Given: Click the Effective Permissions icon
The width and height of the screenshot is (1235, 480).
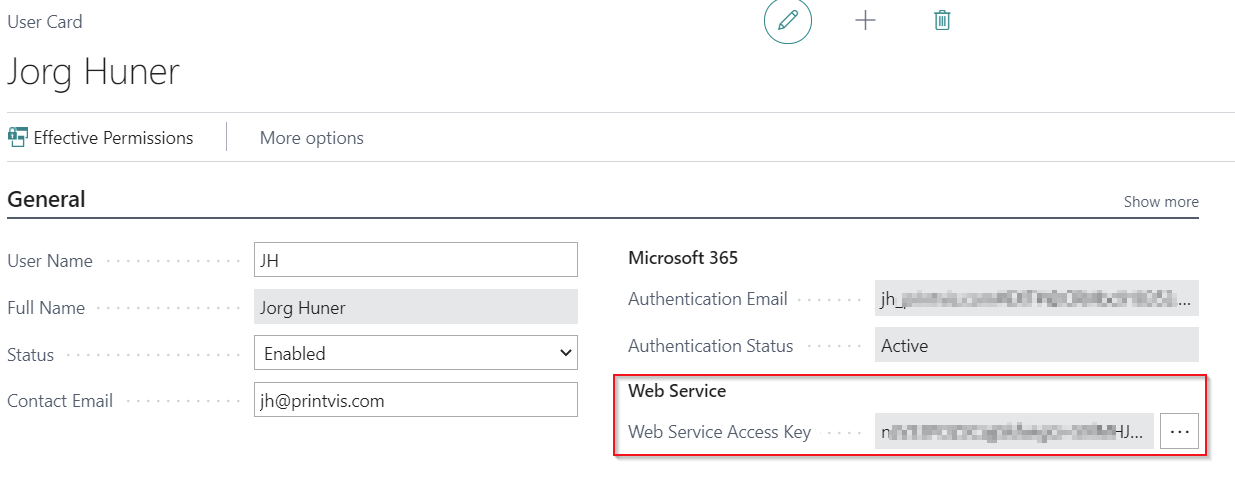Looking at the screenshot, I should click(18, 137).
